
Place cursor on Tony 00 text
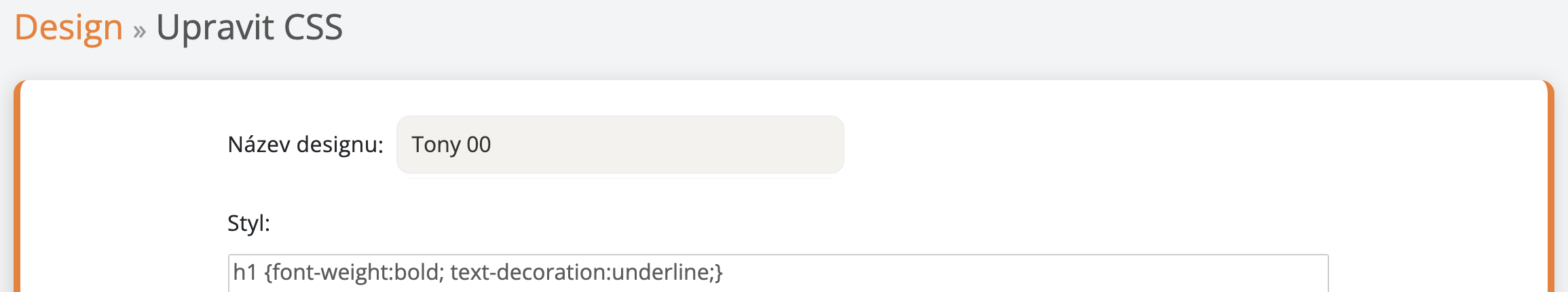(451, 145)
